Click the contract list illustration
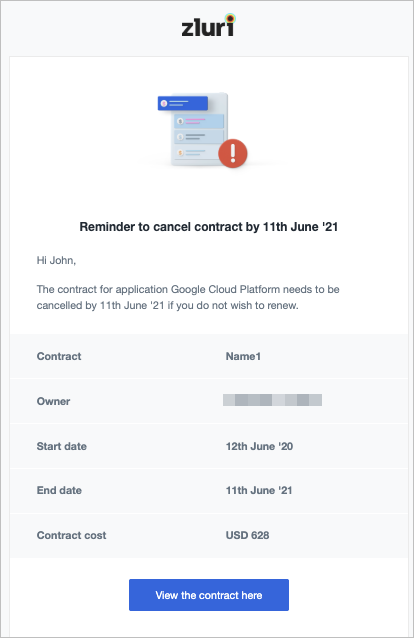Screen dimensions: 414x638 point(202,130)
